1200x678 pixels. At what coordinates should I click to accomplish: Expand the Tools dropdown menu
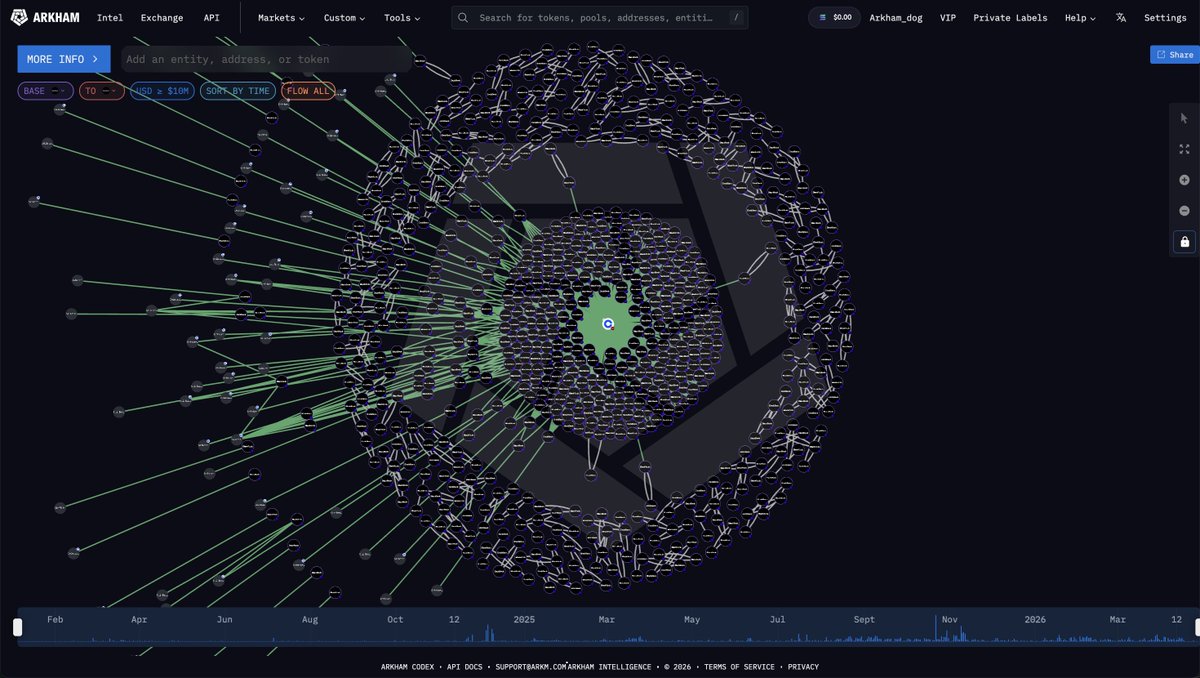(402, 18)
